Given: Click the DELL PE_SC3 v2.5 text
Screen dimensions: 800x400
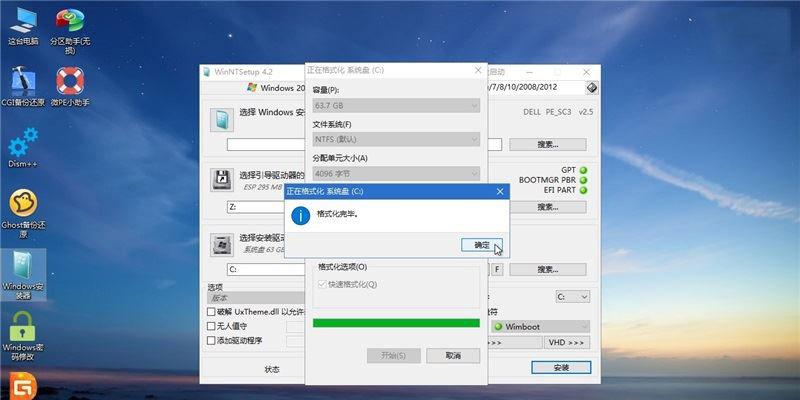Looking at the screenshot, I should [558, 112].
